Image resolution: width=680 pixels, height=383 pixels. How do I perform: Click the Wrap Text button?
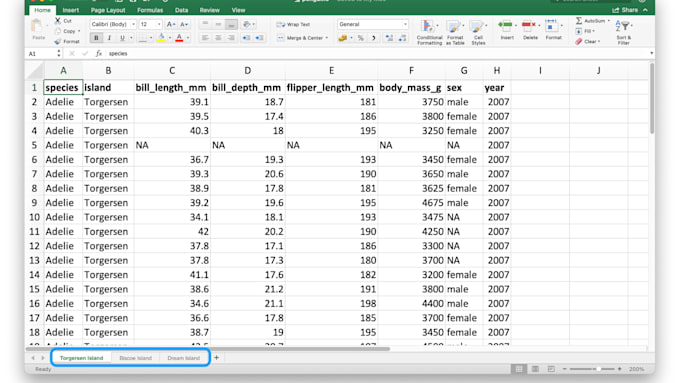pyautogui.click(x=293, y=25)
